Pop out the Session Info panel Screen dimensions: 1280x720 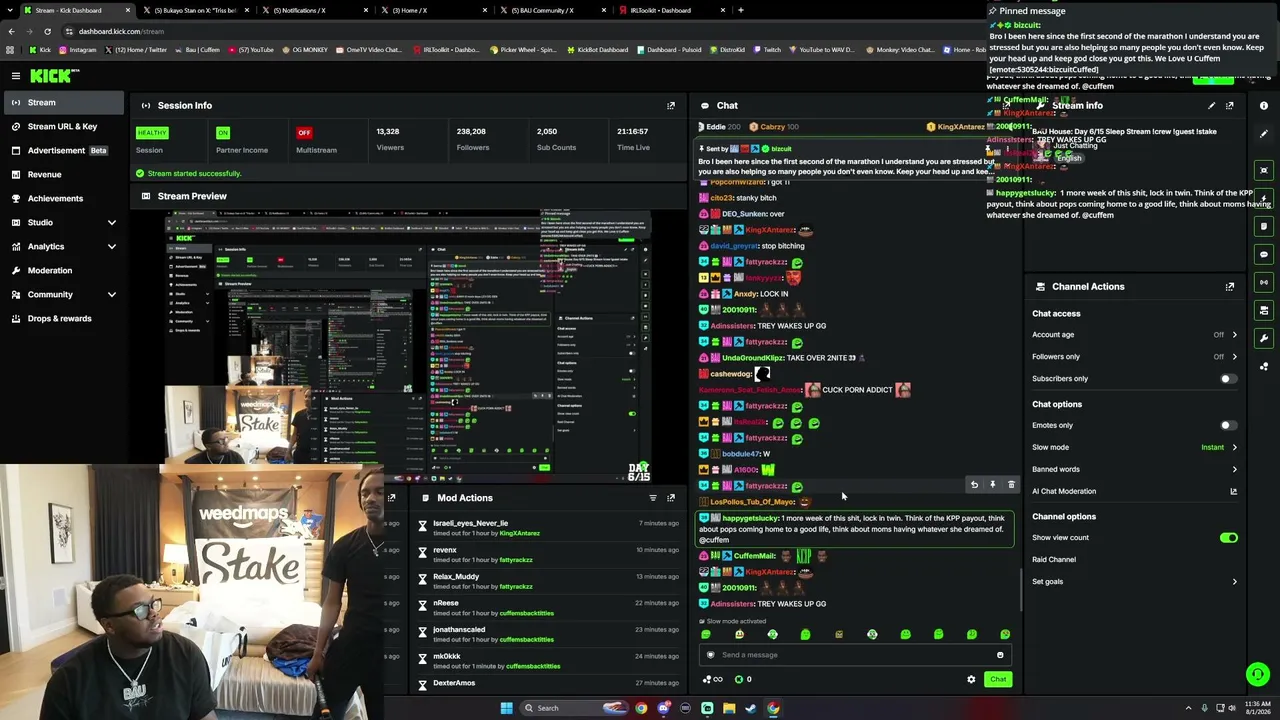tap(671, 105)
